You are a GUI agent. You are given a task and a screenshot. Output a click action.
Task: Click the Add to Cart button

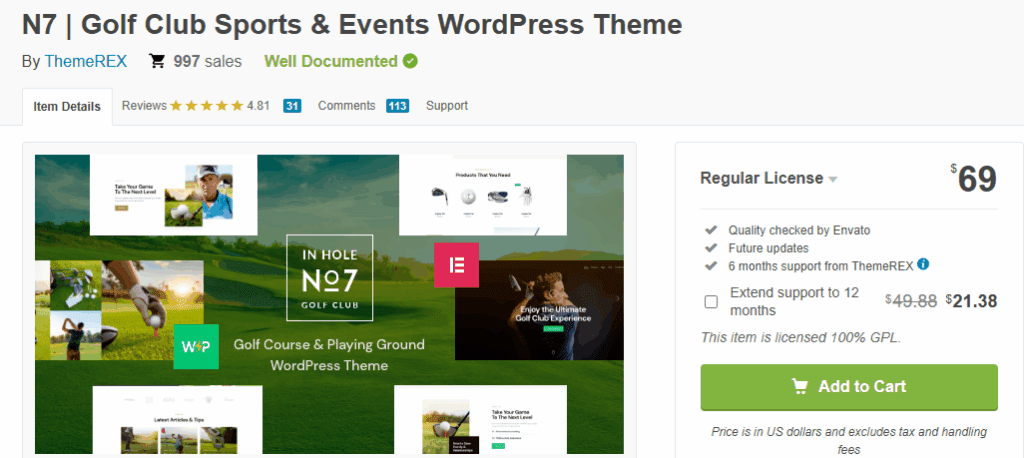(849, 387)
